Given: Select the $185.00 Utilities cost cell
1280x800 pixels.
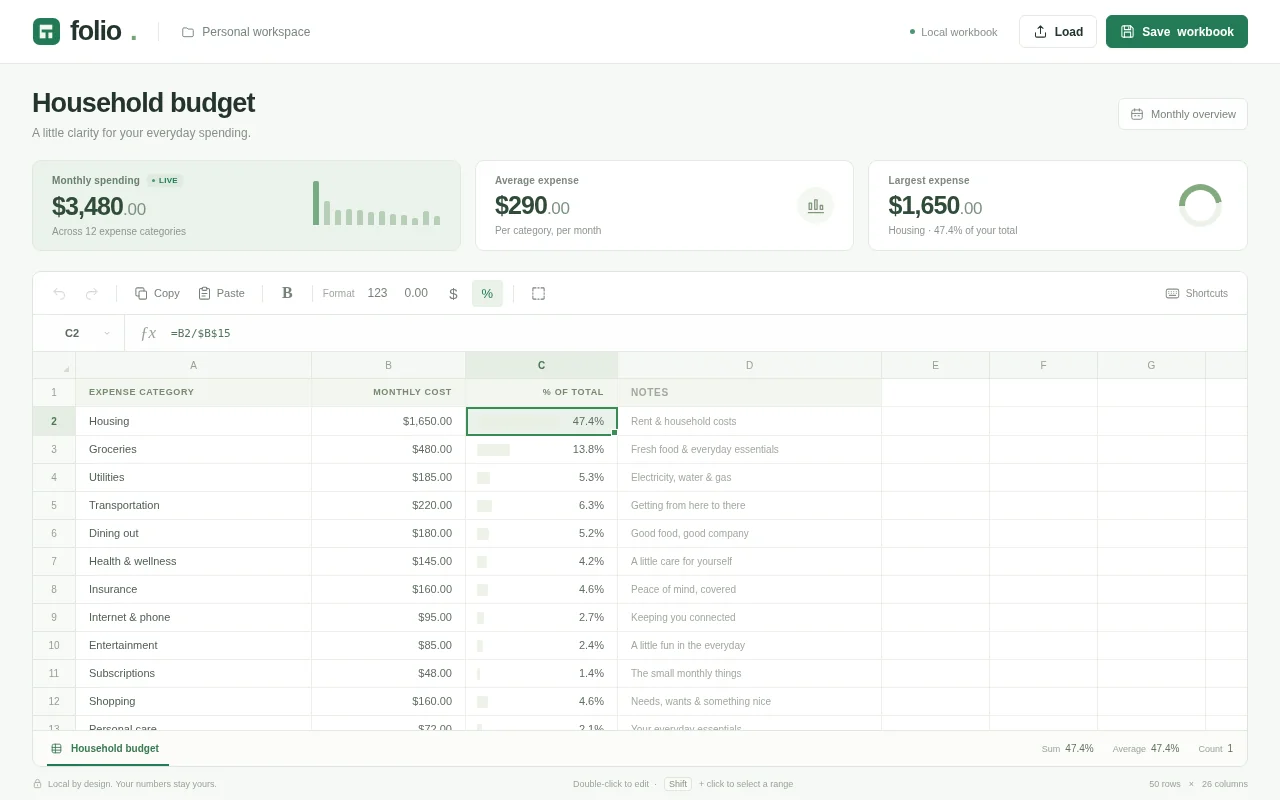Looking at the screenshot, I should click(x=389, y=477).
